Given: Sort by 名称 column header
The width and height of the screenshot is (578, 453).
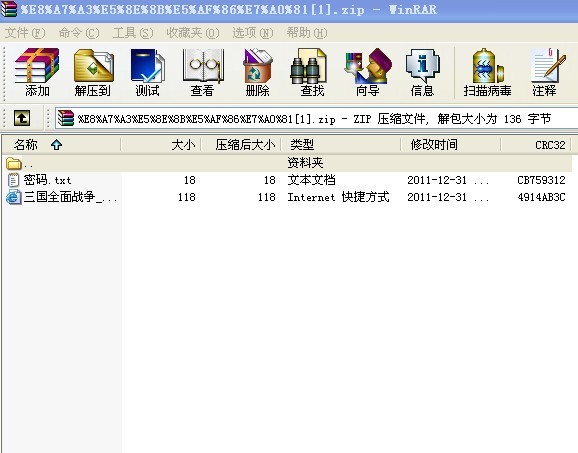Looking at the screenshot, I should (x=61, y=144).
